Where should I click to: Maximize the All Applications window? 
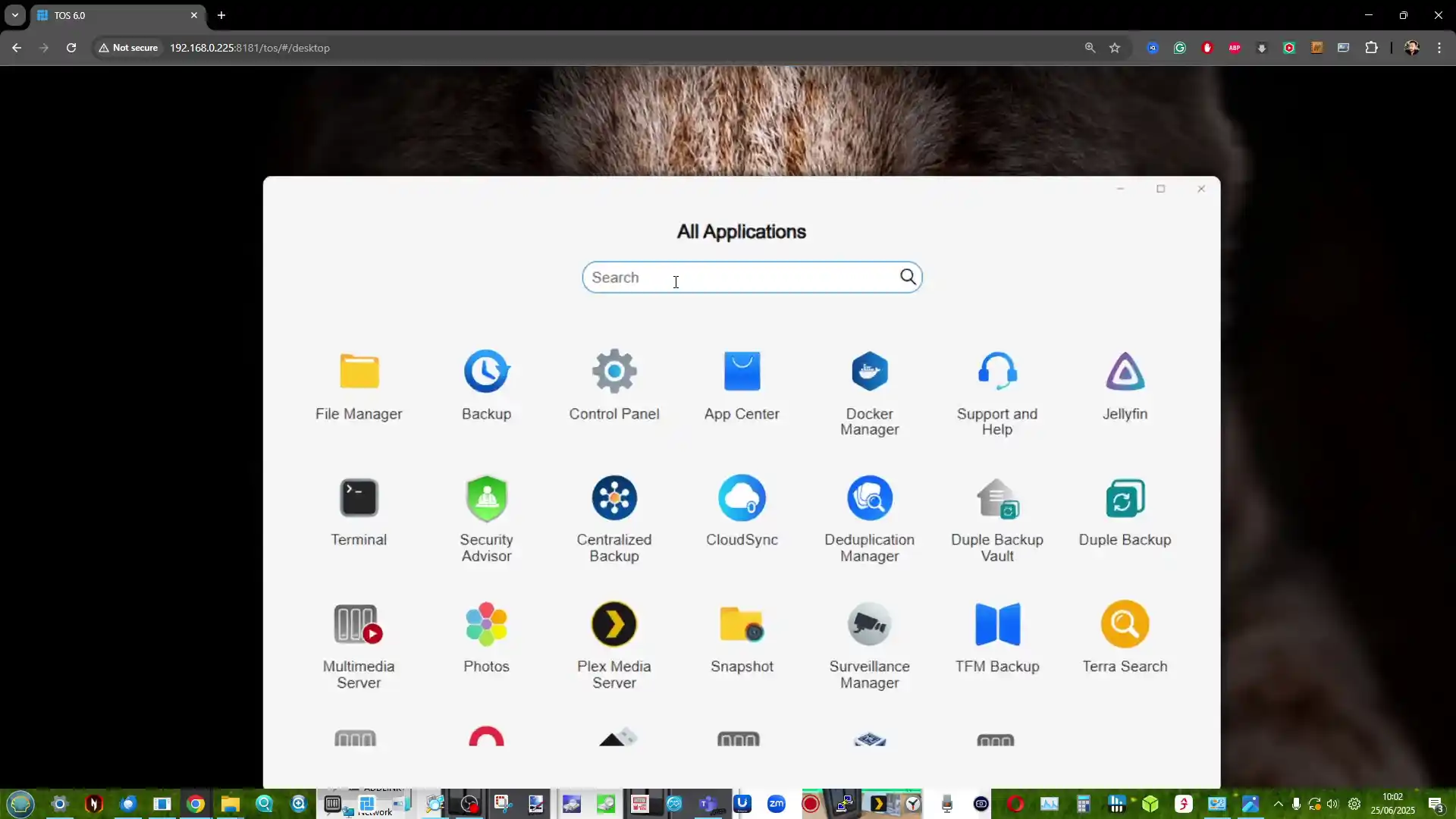click(x=1160, y=189)
